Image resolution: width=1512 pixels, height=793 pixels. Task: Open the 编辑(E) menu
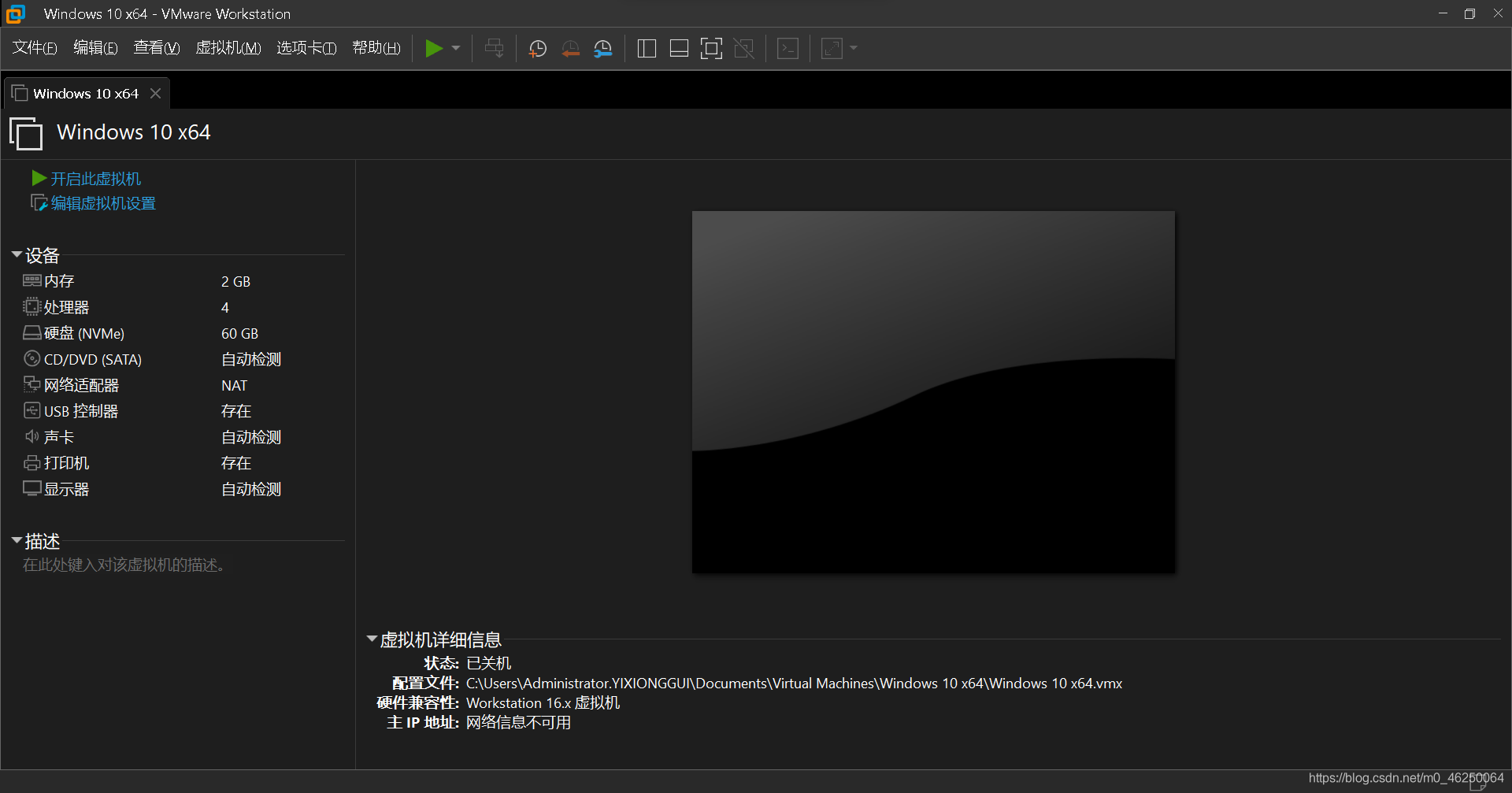coord(95,48)
